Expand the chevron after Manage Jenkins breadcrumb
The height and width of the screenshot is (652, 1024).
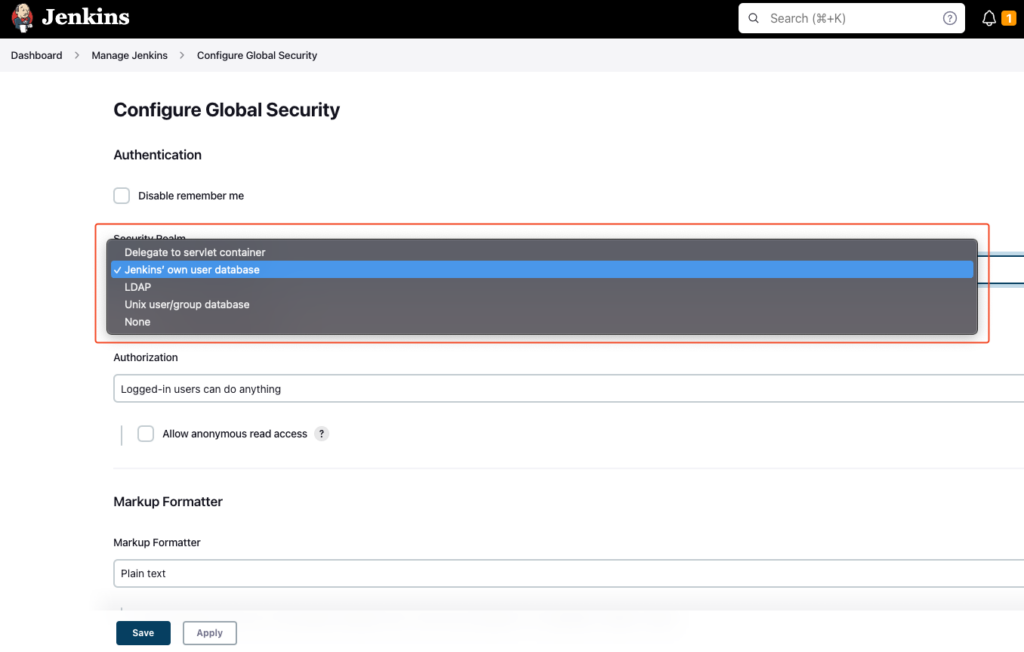(182, 56)
